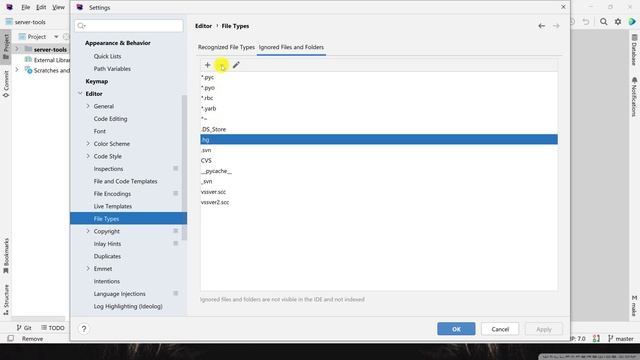This screenshot has height=360, width=640.
Task: Navigate back in Settings history
Action: 542,26
